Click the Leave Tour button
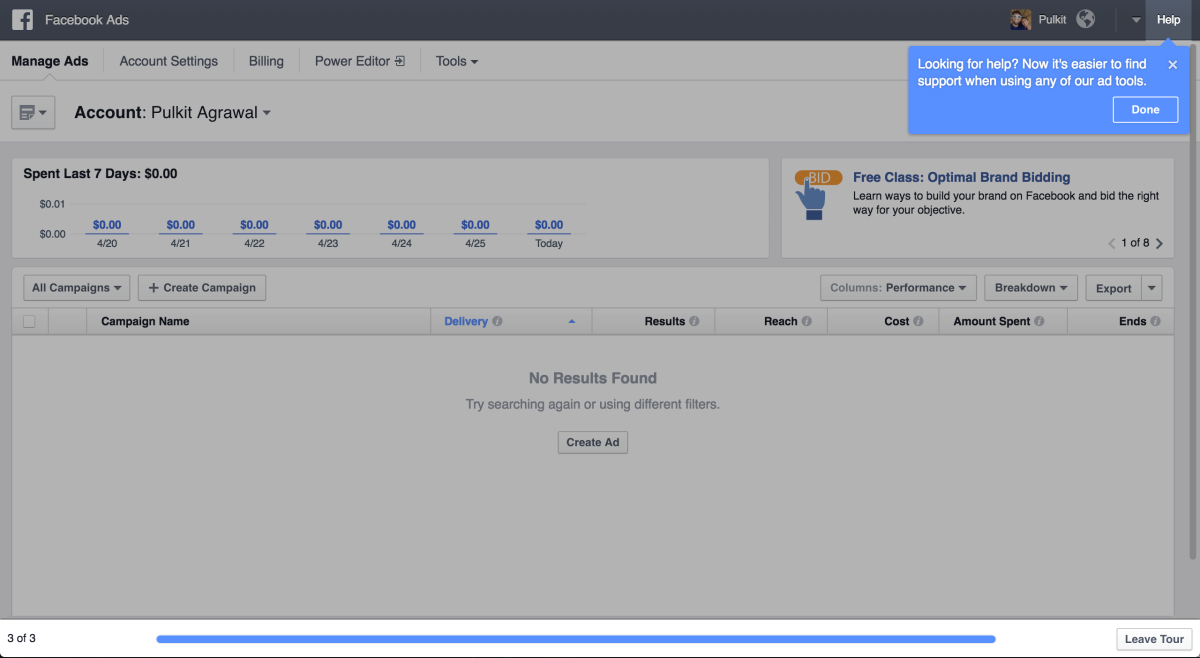This screenshot has width=1200, height=658. 1154,639
